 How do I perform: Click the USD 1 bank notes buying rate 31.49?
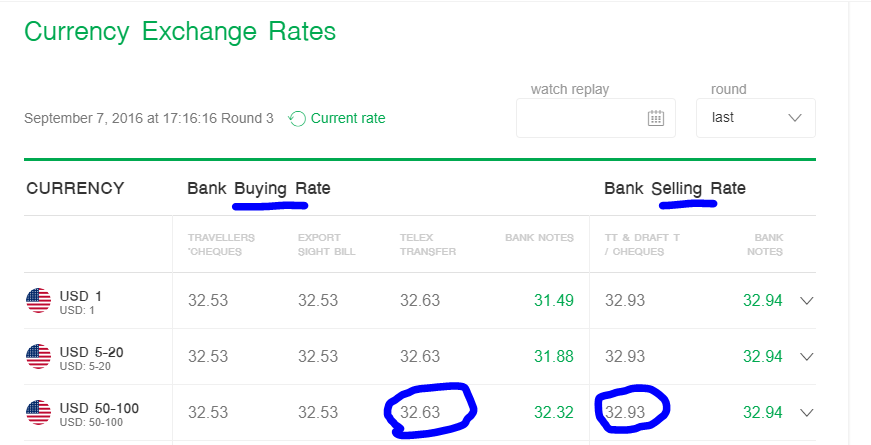(554, 301)
